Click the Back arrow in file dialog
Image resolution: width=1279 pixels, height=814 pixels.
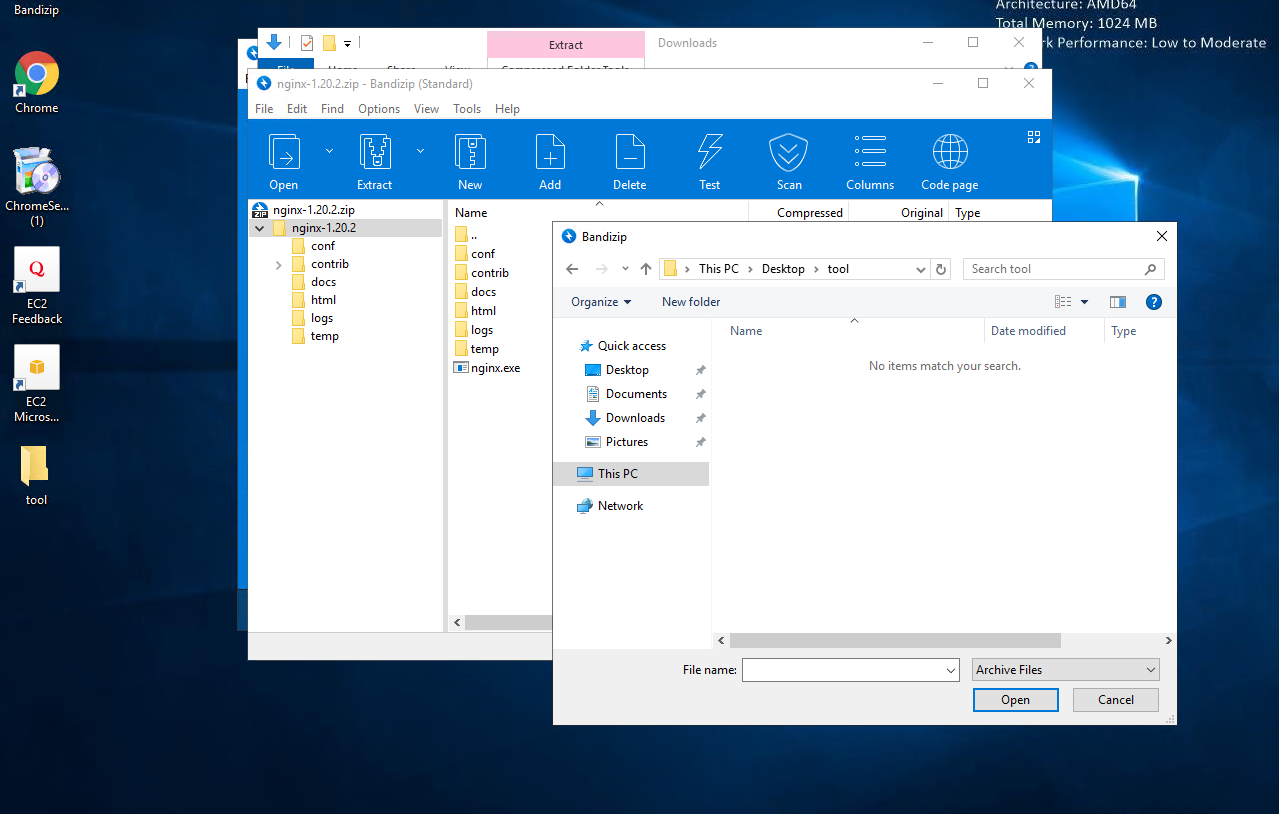click(572, 269)
